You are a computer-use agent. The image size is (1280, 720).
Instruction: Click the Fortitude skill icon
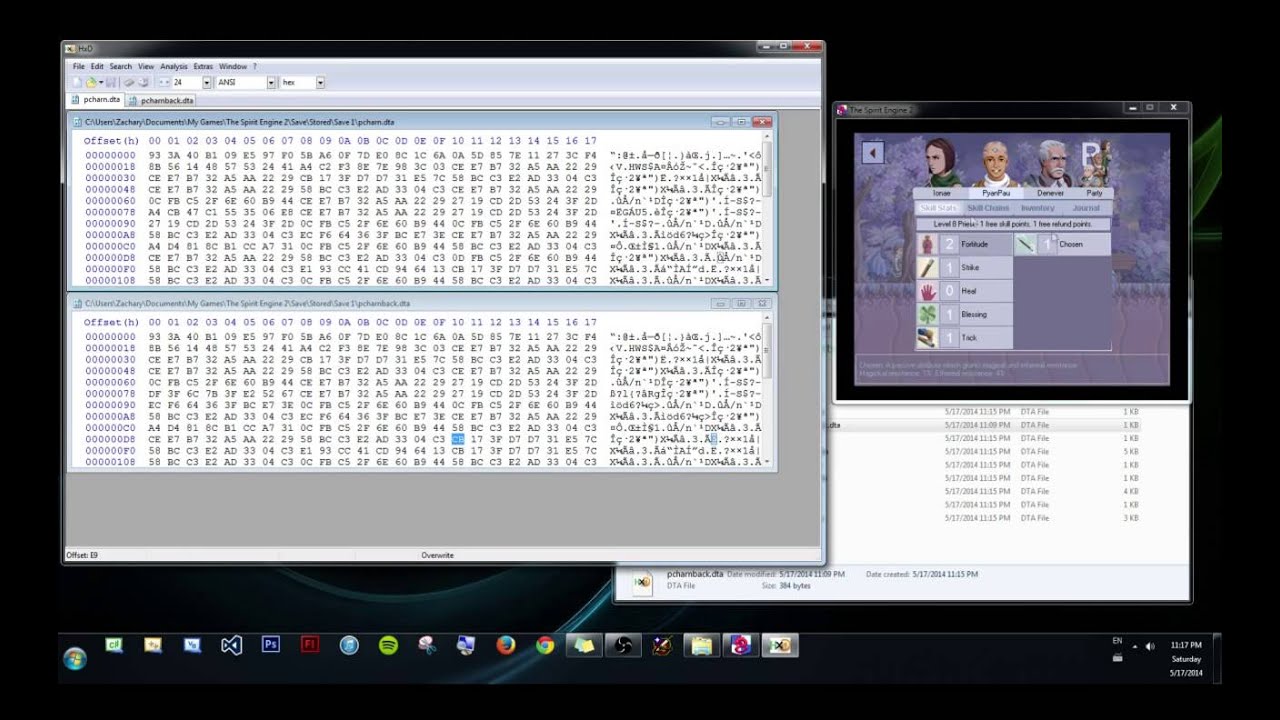coord(927,244)
